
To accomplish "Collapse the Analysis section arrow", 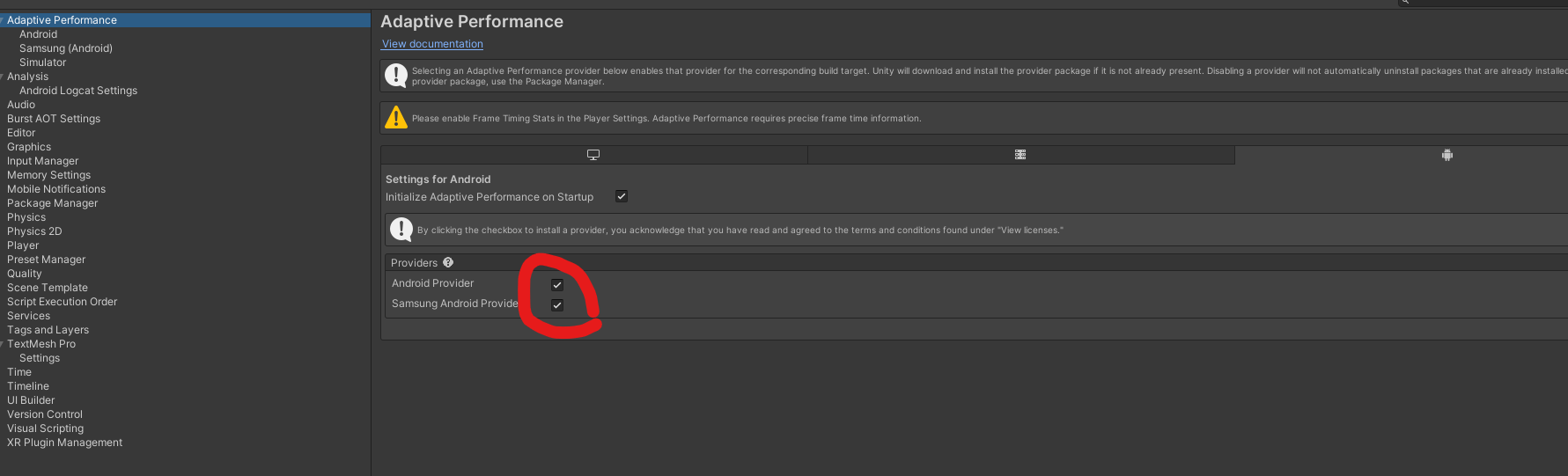I will click(3, 76).
